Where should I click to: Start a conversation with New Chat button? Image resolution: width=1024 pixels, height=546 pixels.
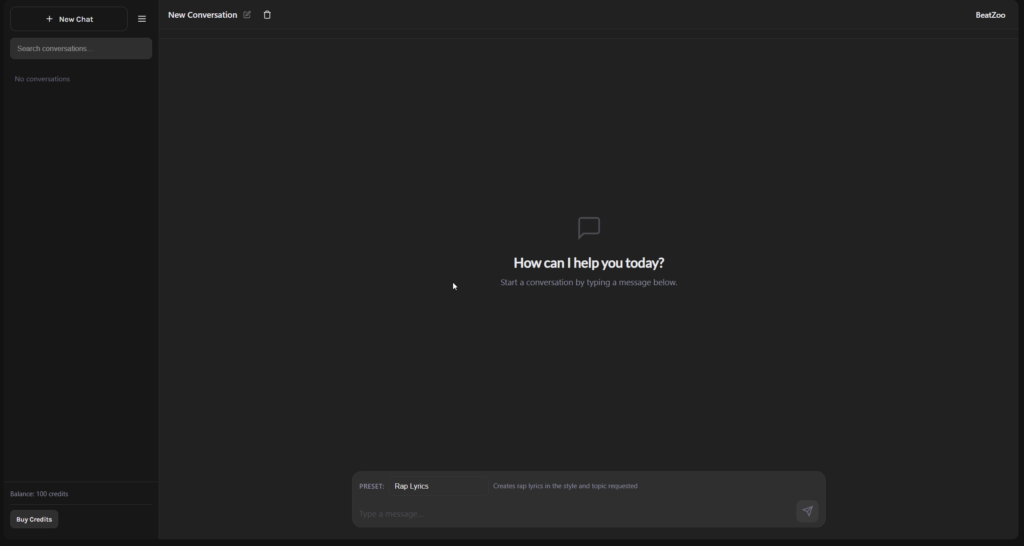coord(69,19)
